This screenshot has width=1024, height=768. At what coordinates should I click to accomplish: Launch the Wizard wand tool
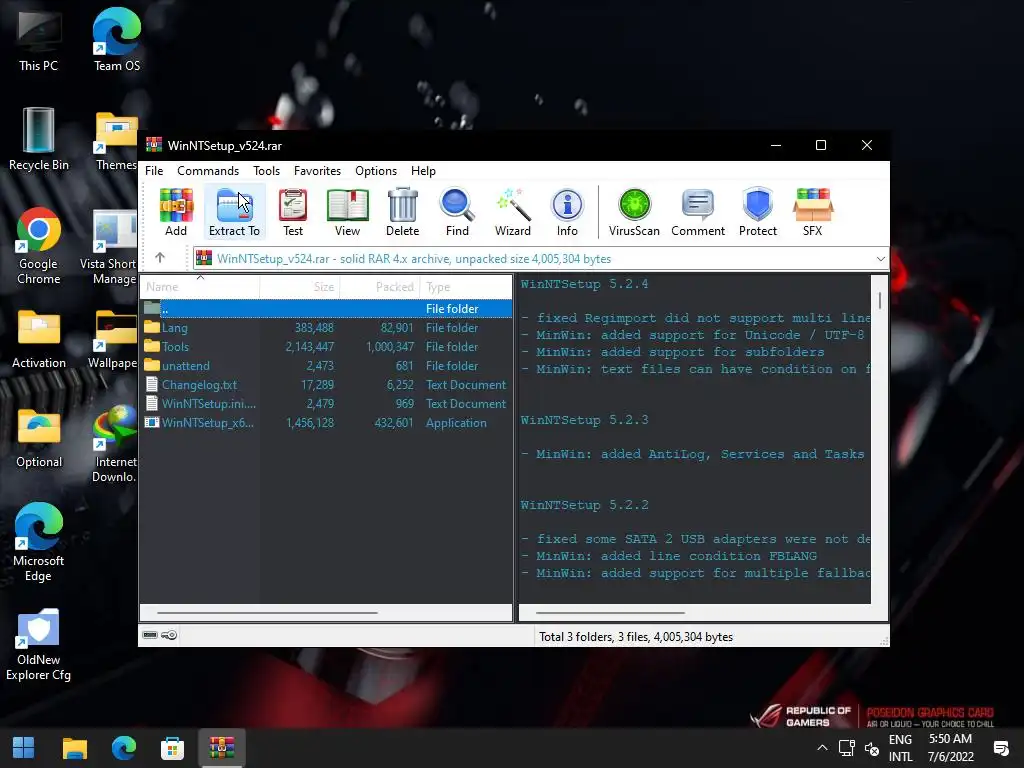coord(513,212)
